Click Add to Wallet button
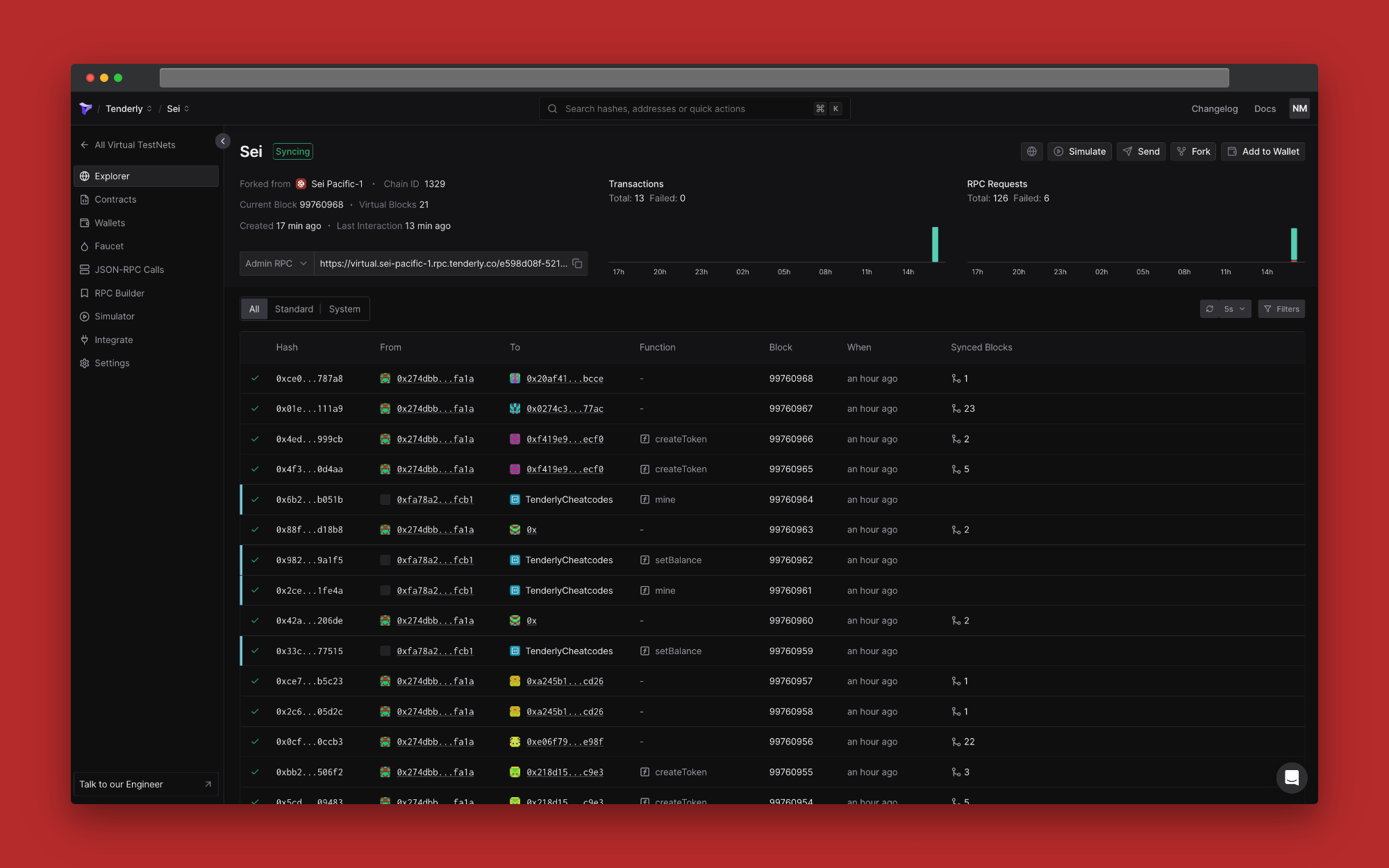1389x868 pixels. (1263, 151)
